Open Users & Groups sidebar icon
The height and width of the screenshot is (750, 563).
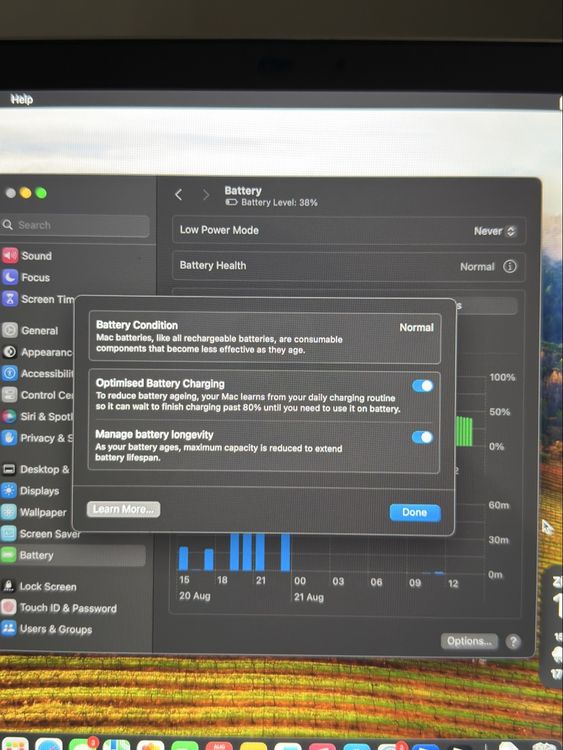click(9, 629)
